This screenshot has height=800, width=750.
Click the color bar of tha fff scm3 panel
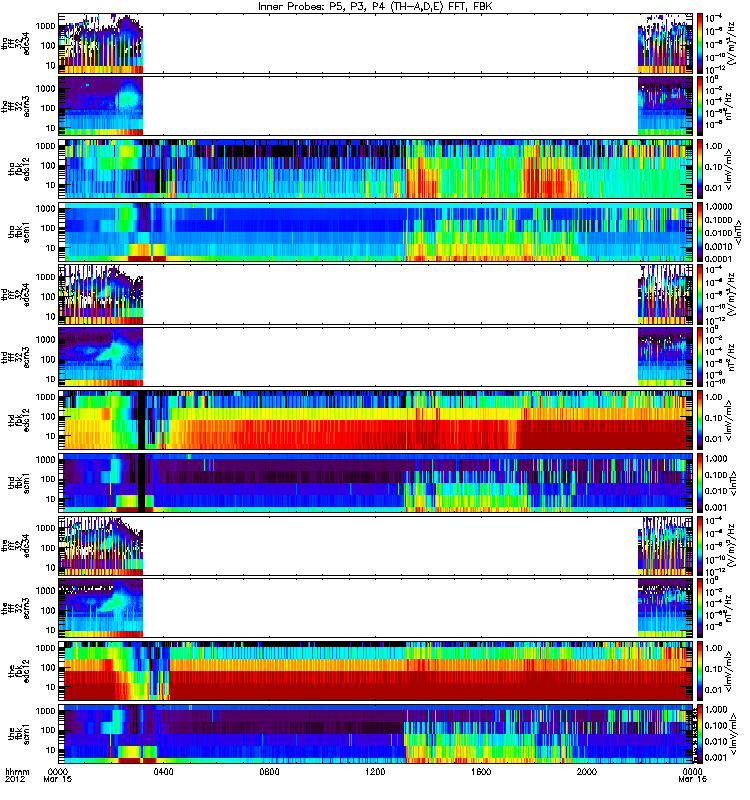click(x=700, y=106)
